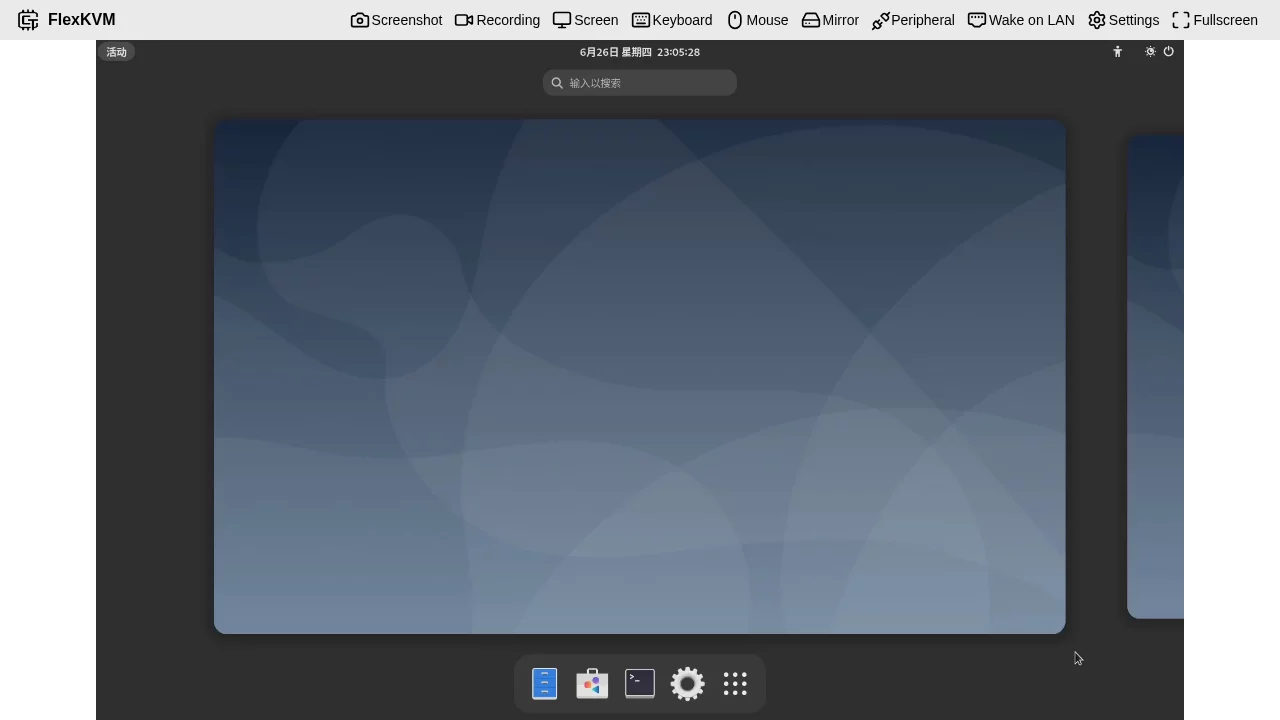Launch the Software store from dock

(x=592, y=684)
